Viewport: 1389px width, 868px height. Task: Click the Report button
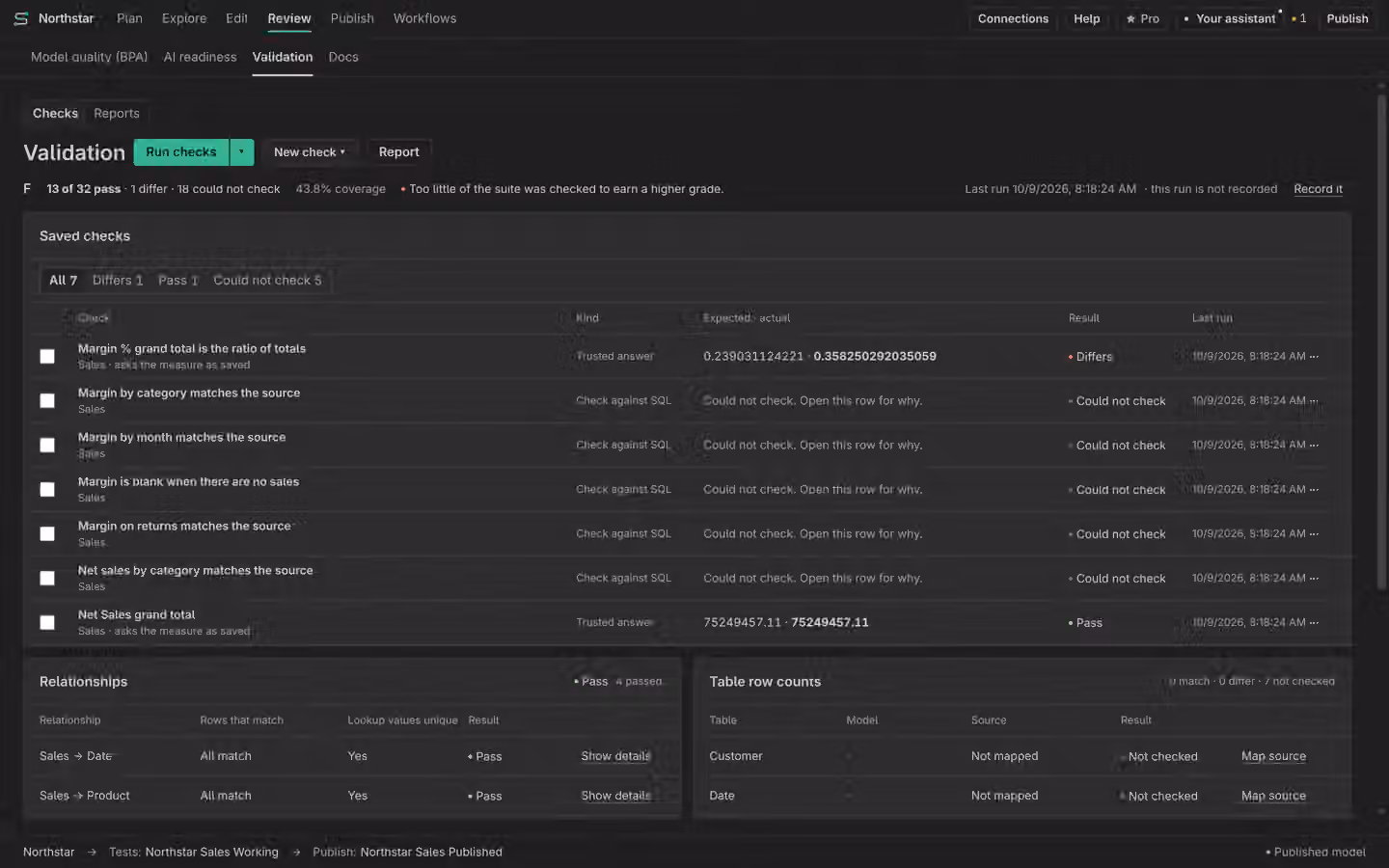[398, 151]
